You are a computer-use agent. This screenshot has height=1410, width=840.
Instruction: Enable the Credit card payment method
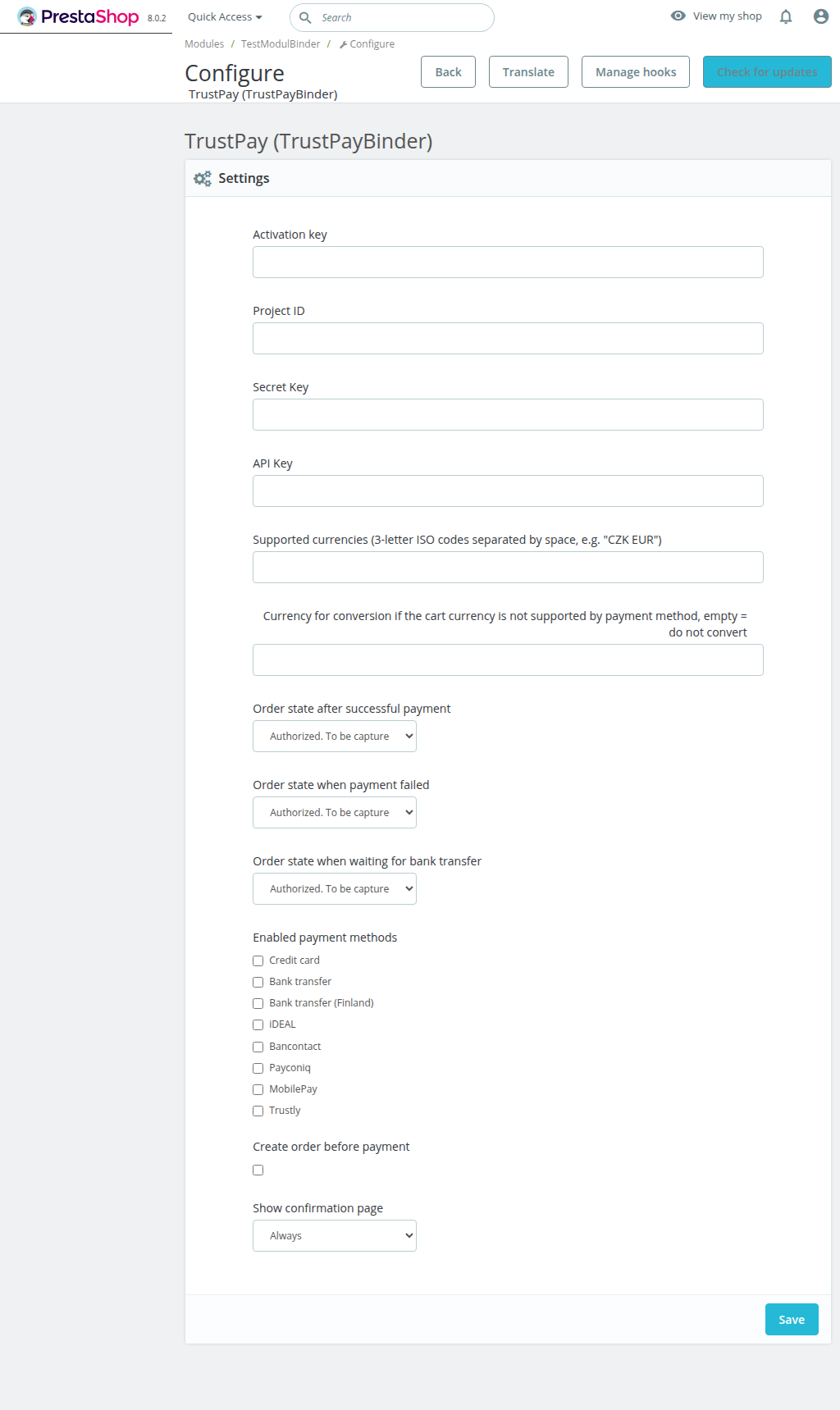[258, 961]
